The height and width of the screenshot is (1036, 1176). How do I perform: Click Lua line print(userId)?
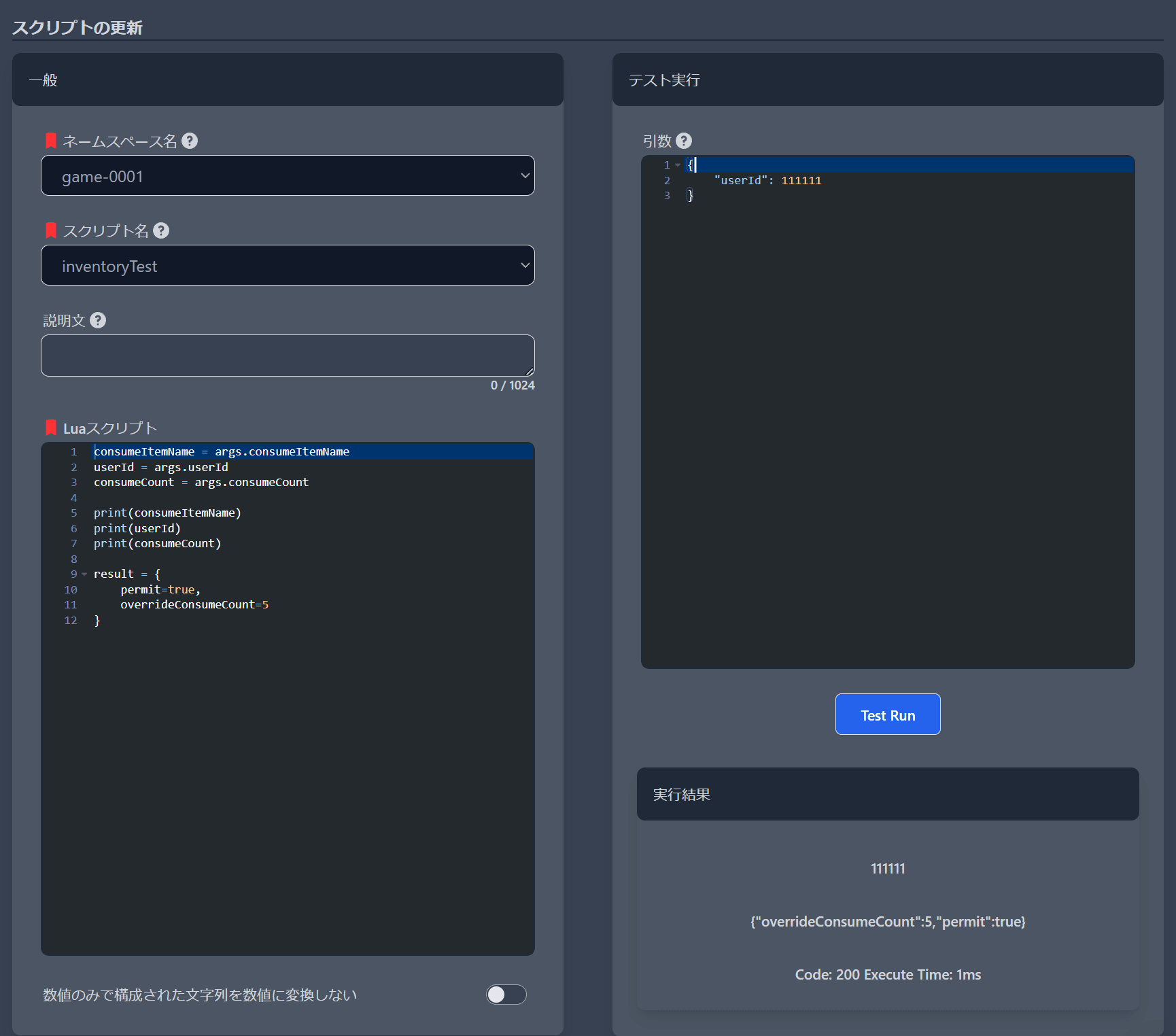pyautogui.click(x=137, y=528)
